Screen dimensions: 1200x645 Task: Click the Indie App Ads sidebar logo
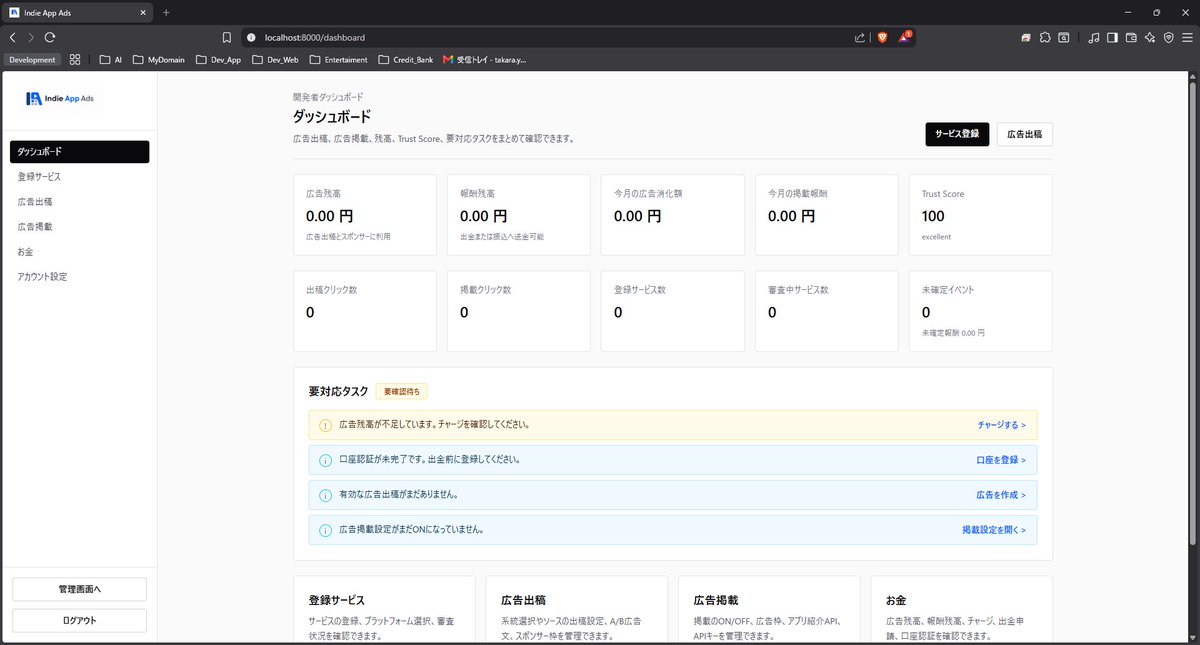pos(60,98)
